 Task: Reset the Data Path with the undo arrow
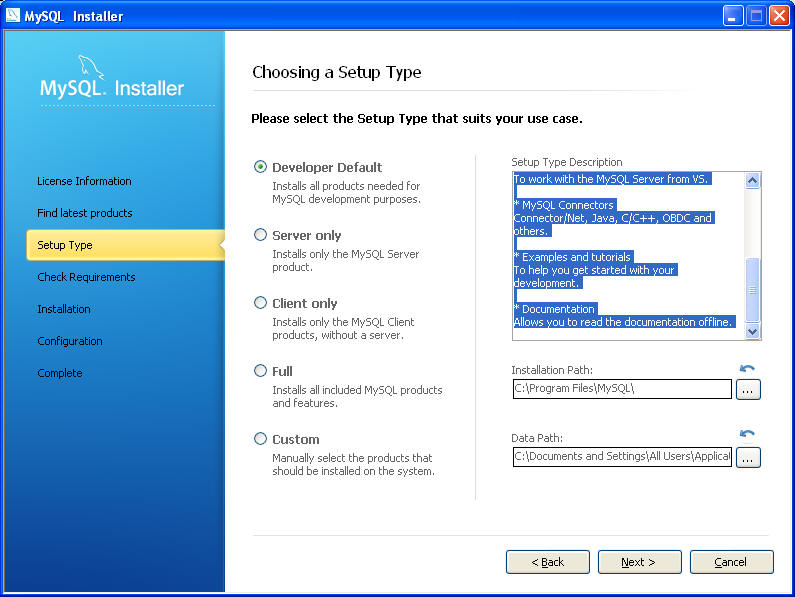pyautogui.click(x=747, y=433)
